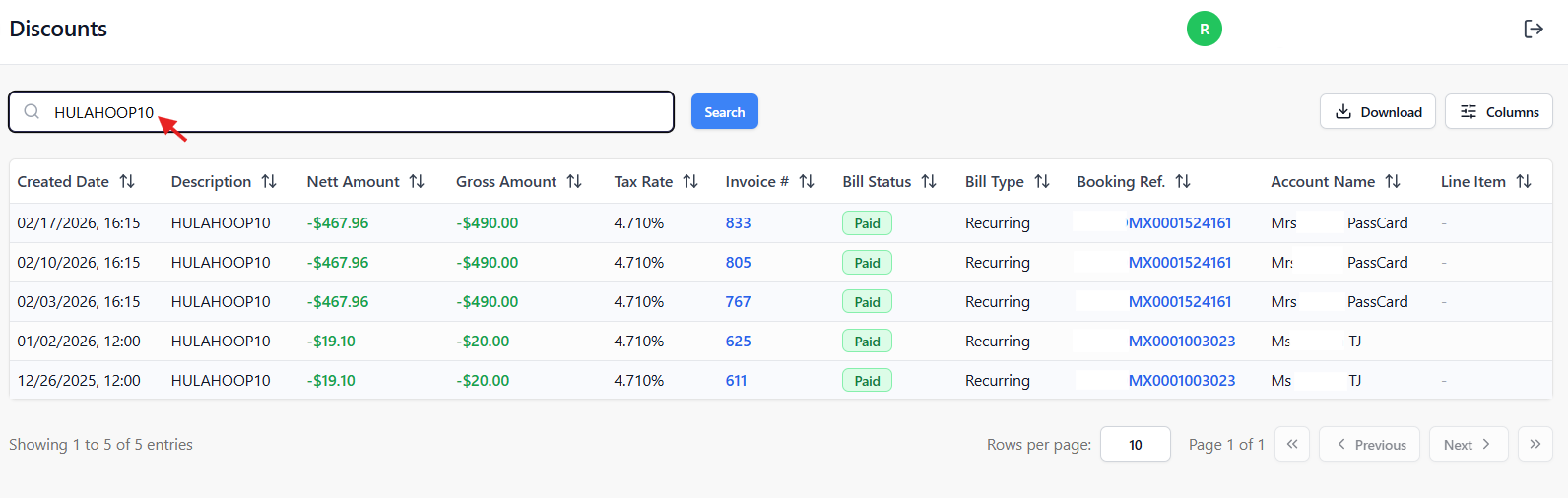
Task: Go to Next page
Action: click(x=1469, y=444)
